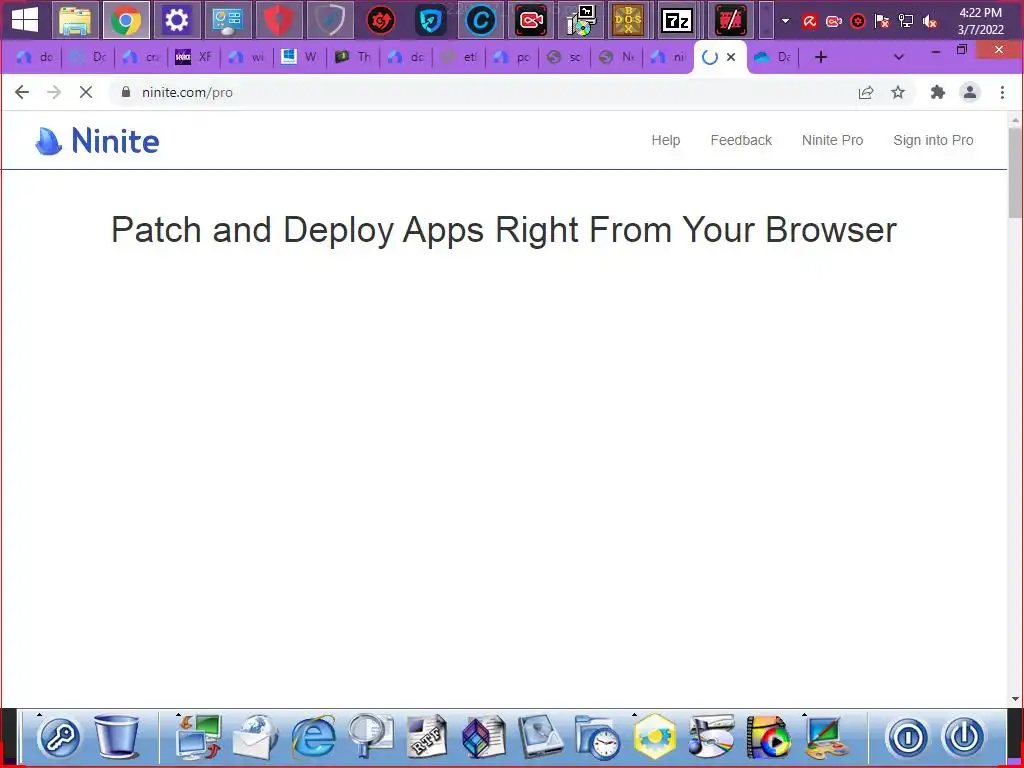
Task: Open the Ninite Pro link
Action: pyautogui.click(x=833, y=140)
